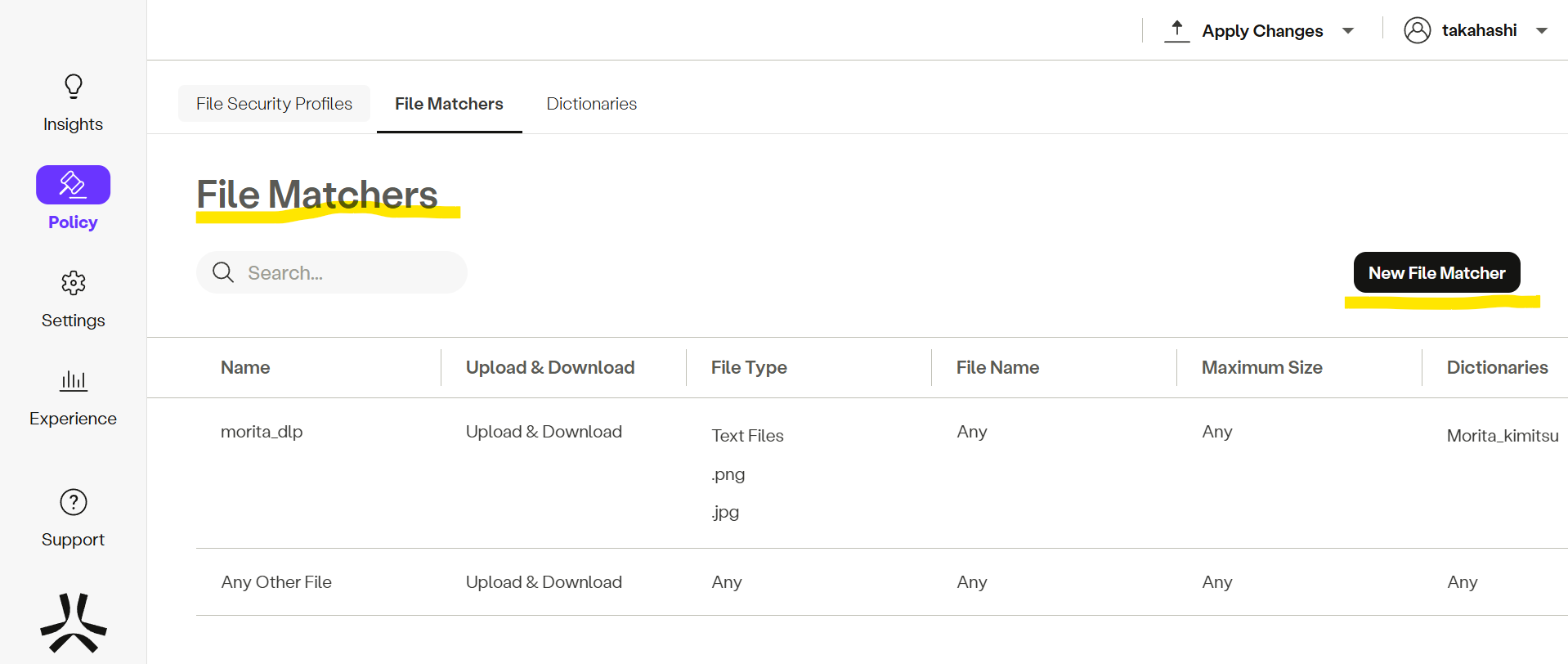This screenshot has height=664, width=1568.
Task: Expand the takahashi account dropdown arrow
Action: coord(1542,31)
